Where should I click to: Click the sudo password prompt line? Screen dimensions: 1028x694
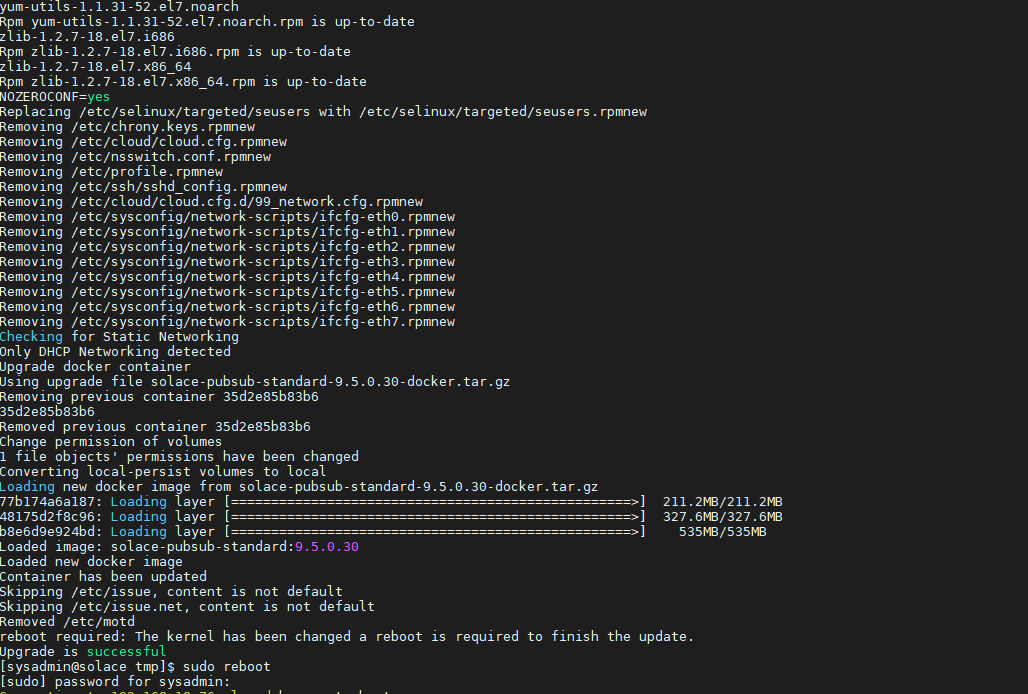(115, 681)
